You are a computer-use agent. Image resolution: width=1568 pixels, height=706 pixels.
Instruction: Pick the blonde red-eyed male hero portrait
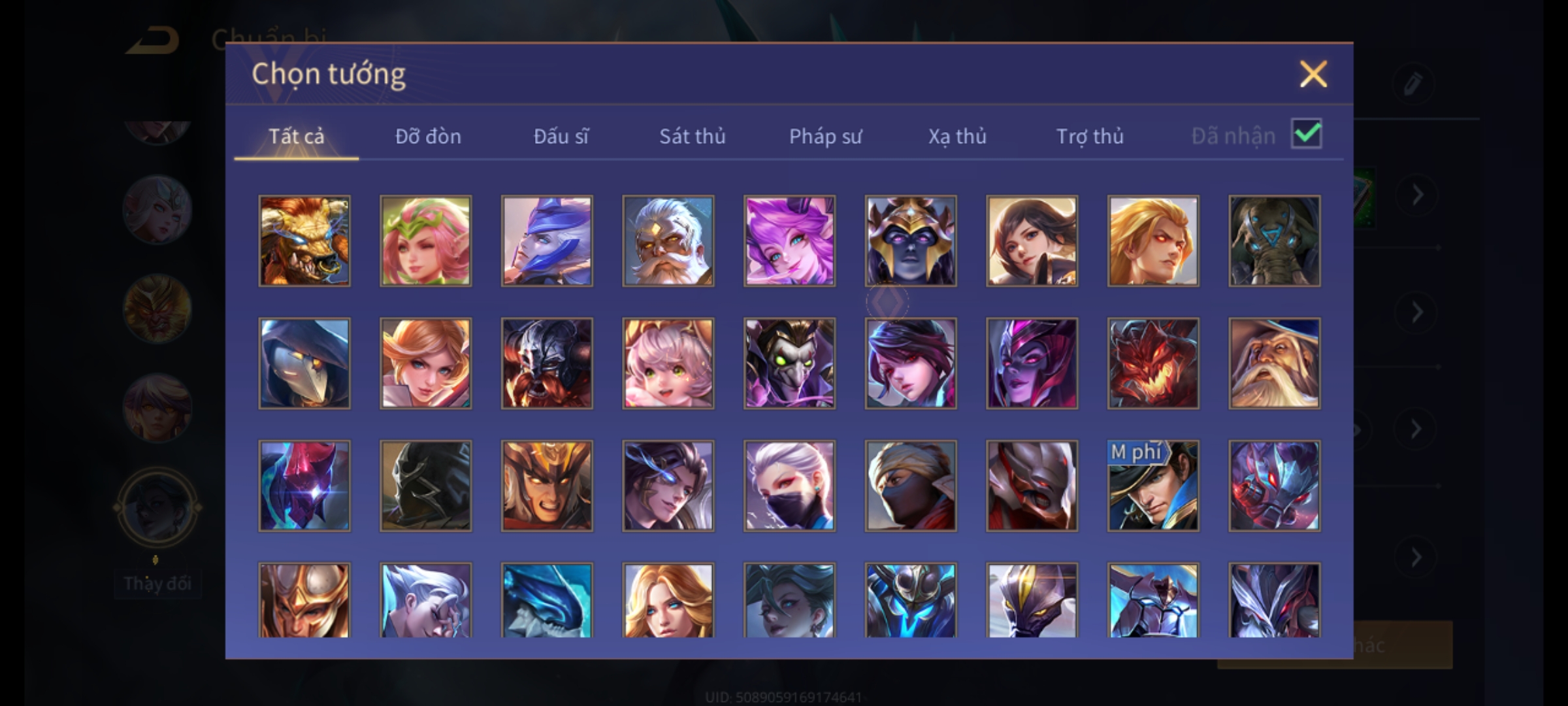click(1153, 241)
